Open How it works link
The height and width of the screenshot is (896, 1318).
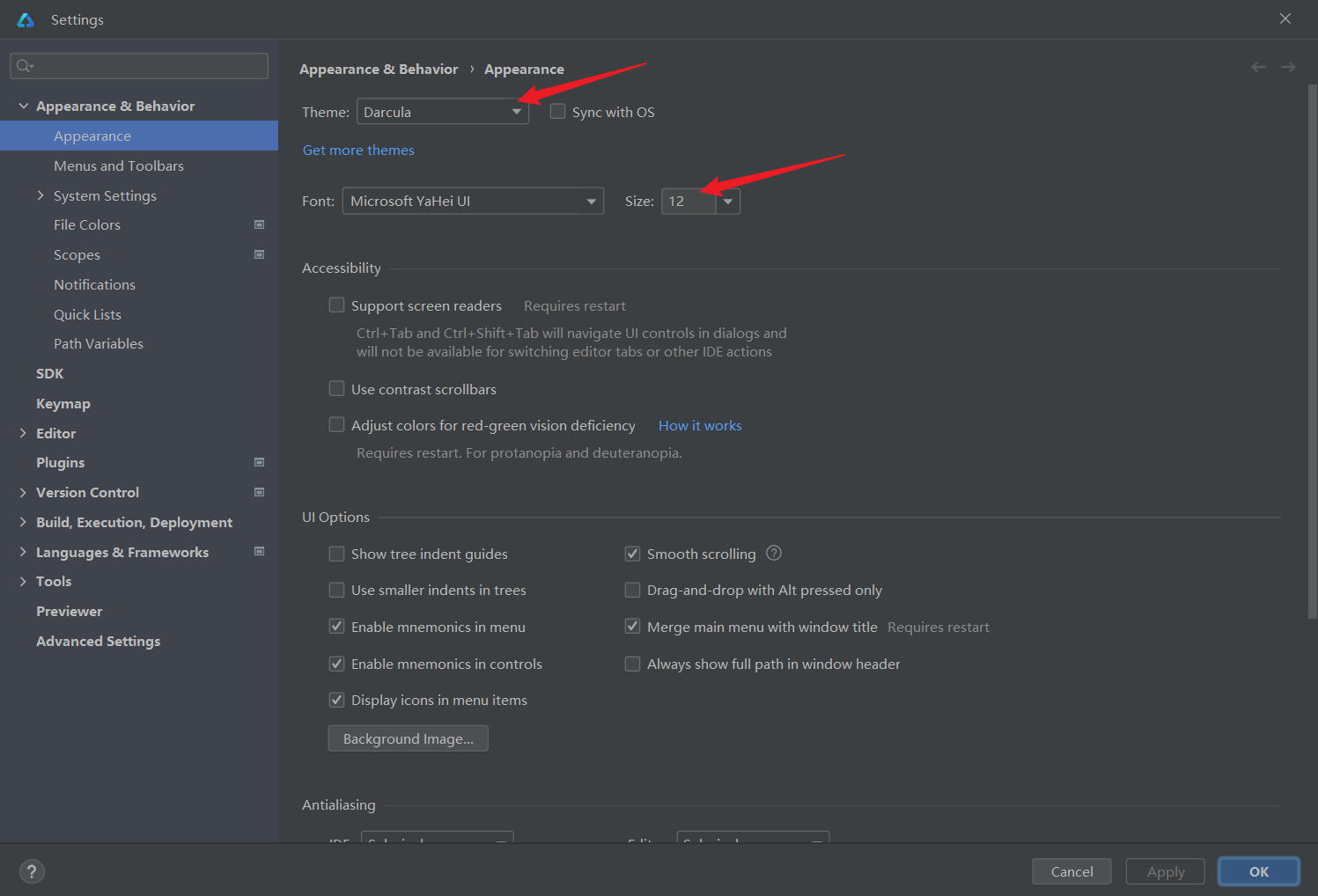pos(700,425)
